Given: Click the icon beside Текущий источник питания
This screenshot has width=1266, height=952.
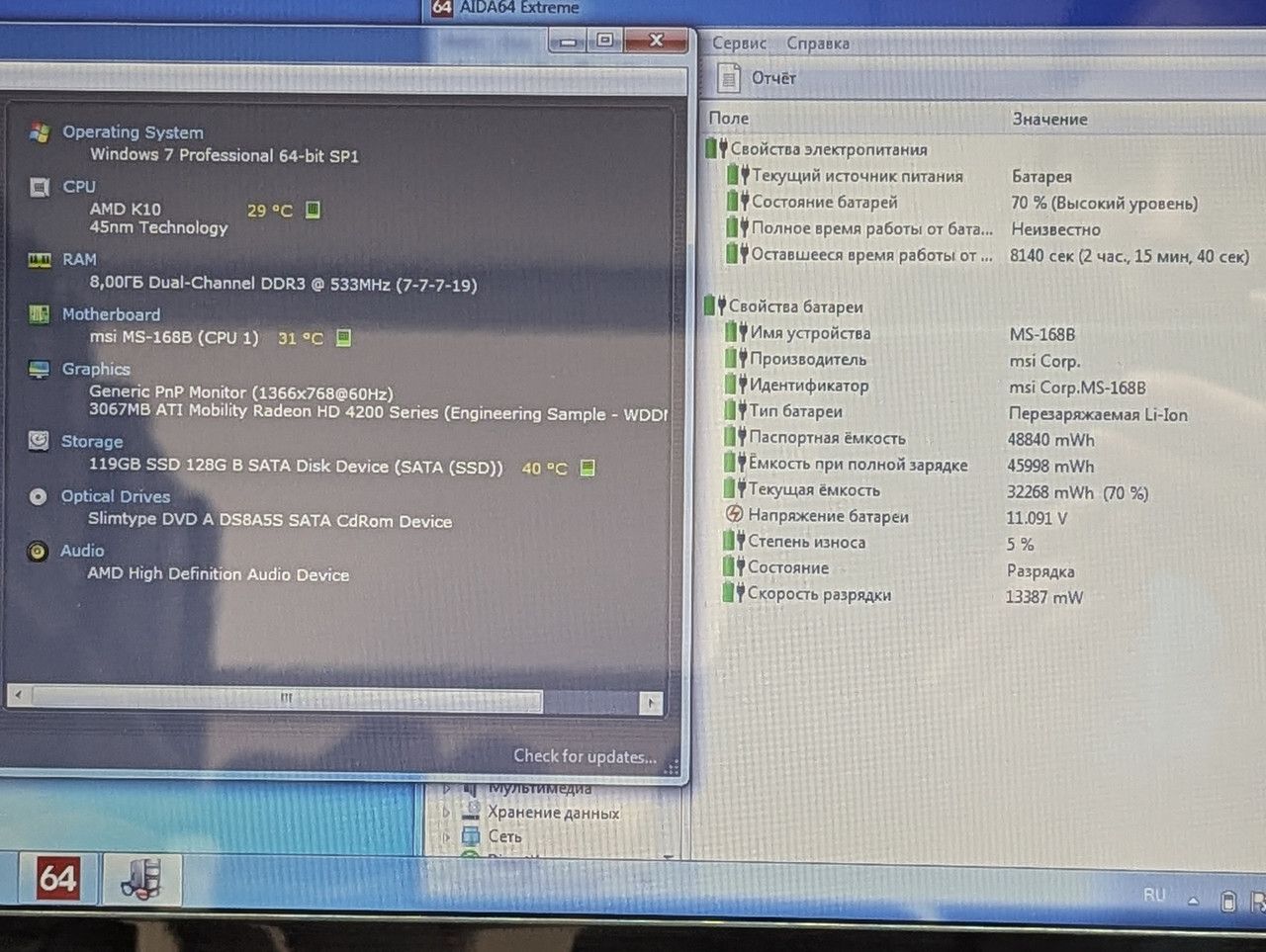Looking at the screenshot, I should pos(739,175).
